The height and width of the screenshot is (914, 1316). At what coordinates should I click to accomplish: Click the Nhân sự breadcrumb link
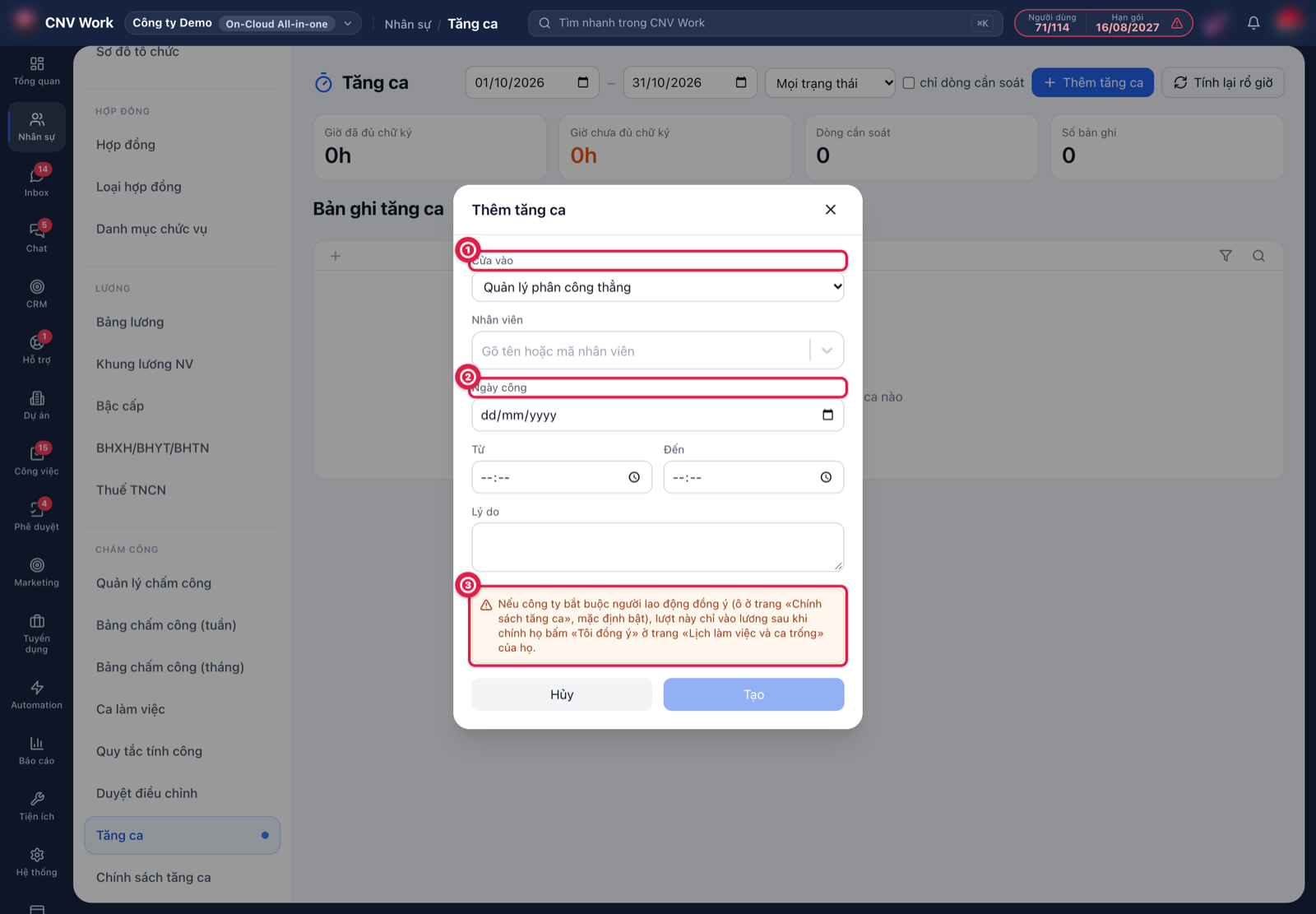click(x=407, y=24)
